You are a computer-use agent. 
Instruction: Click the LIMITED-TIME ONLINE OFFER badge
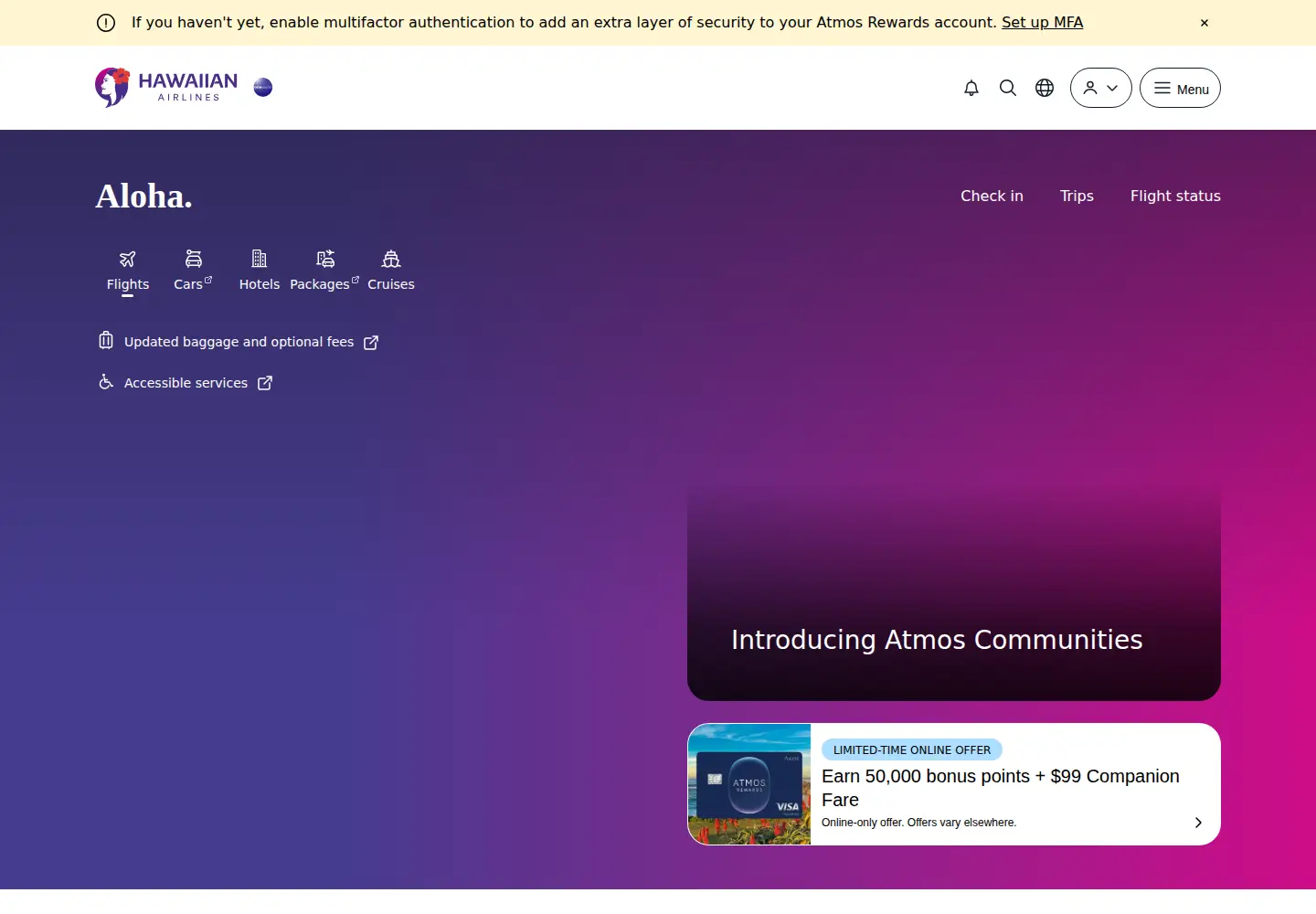click(x=912, y=749)
